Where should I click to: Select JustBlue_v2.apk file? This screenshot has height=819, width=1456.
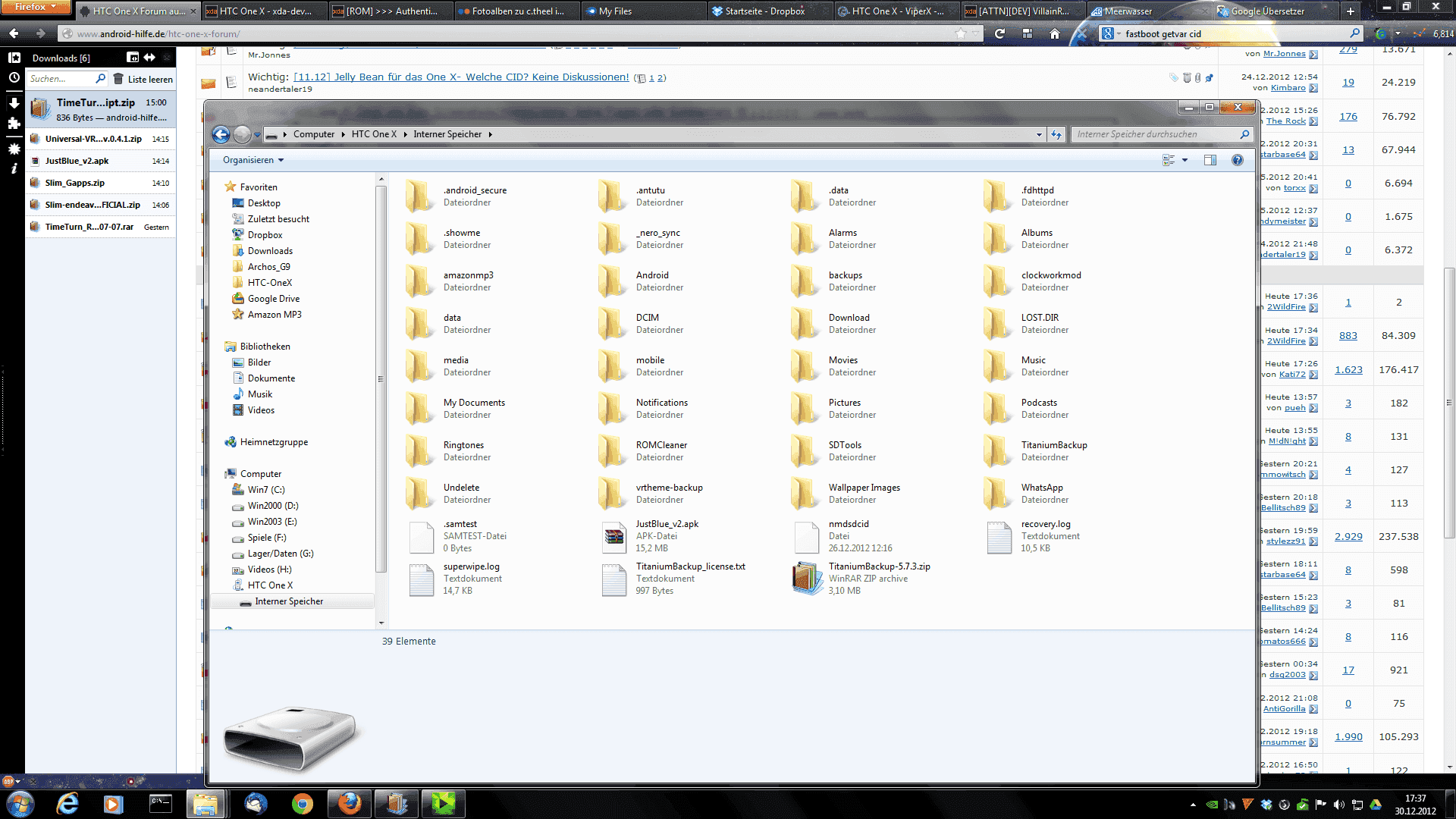point(651,535)
